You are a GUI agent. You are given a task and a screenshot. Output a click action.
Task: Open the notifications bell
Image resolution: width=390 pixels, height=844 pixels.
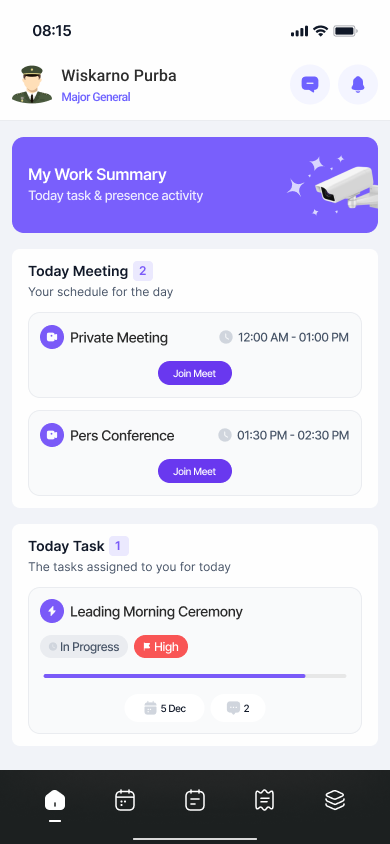[x=358, y=85]
